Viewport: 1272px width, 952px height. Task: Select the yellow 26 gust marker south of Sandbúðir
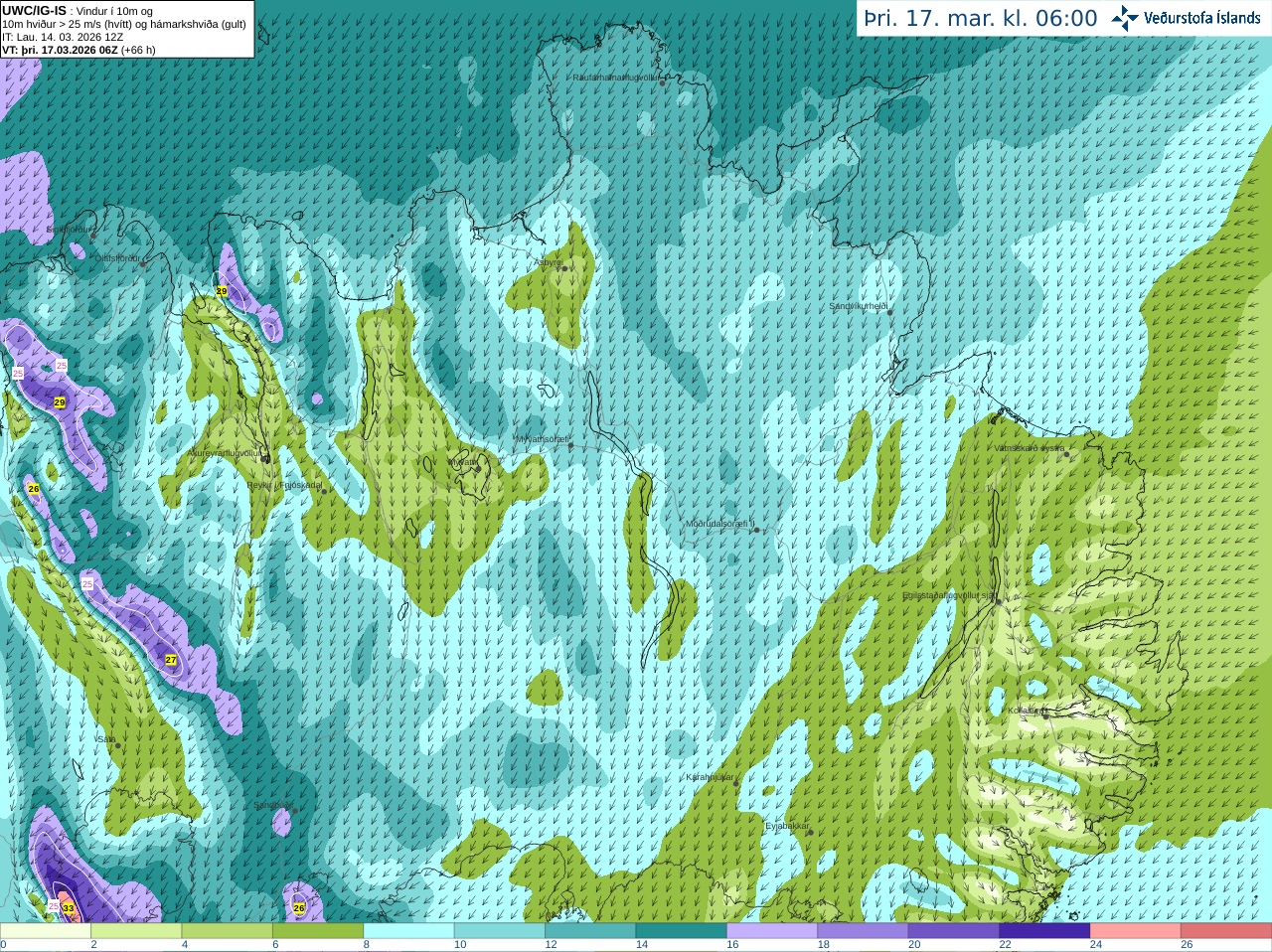[x=299, y=908]
